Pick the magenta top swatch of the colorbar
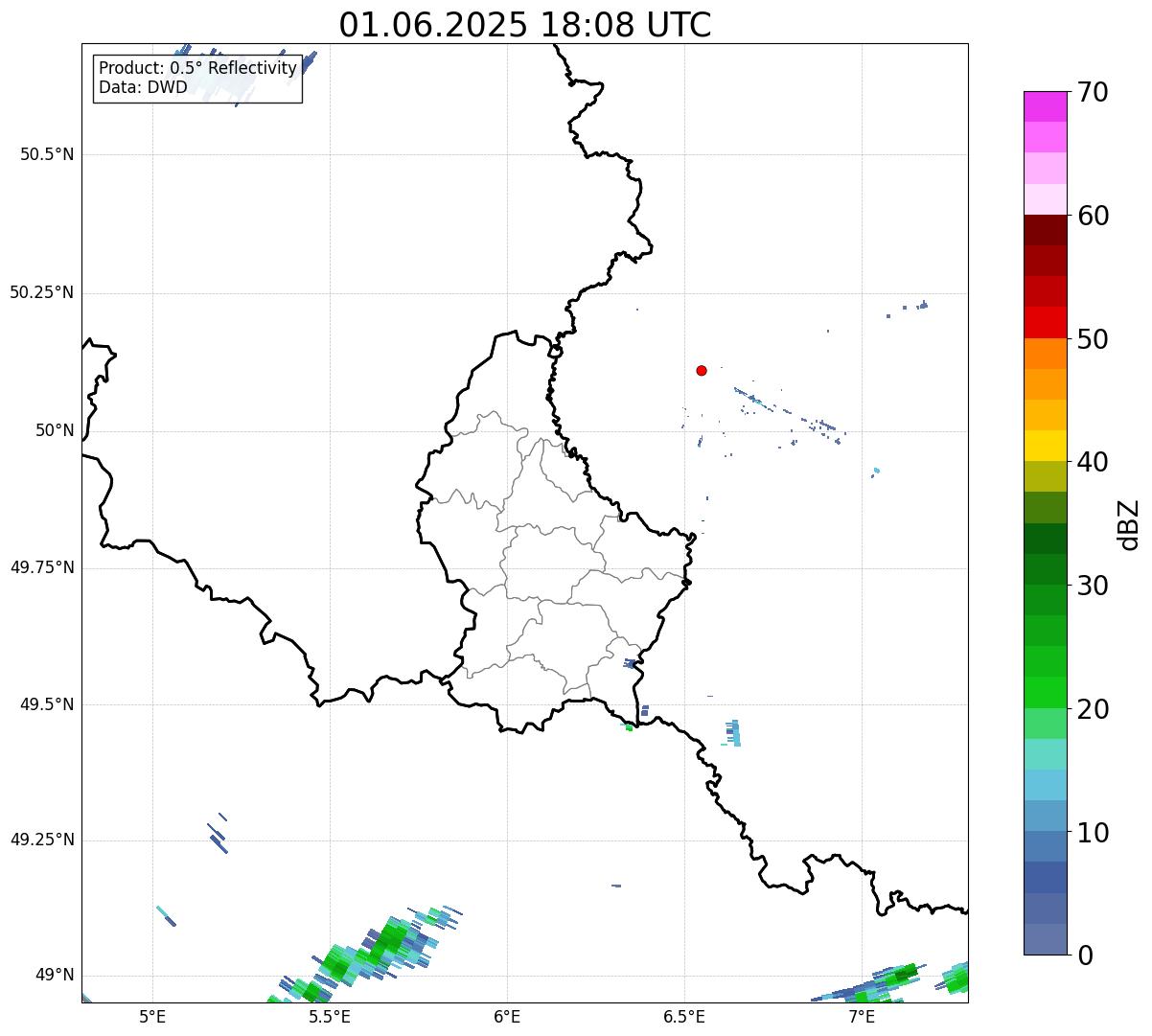The image size is (1152, 1036). (1045, 106)
